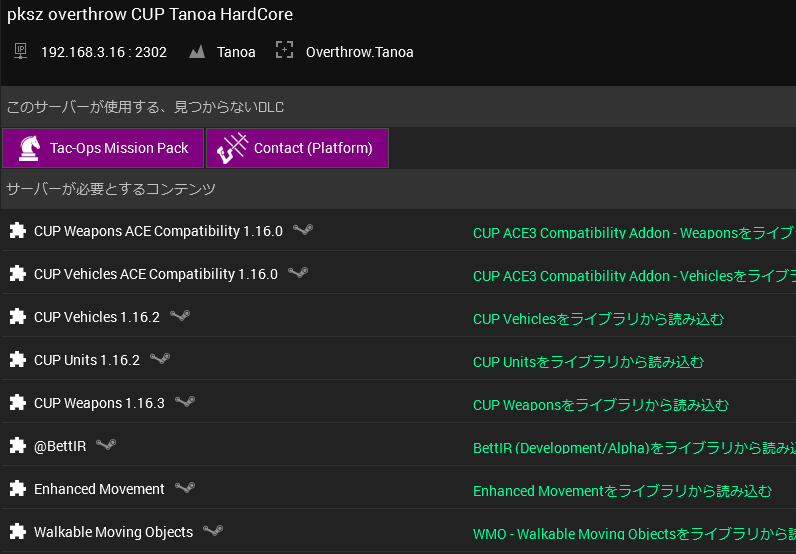Click the Contact antenna DLC icon
This screenshot has height=554, width=796.
point(232,148)
